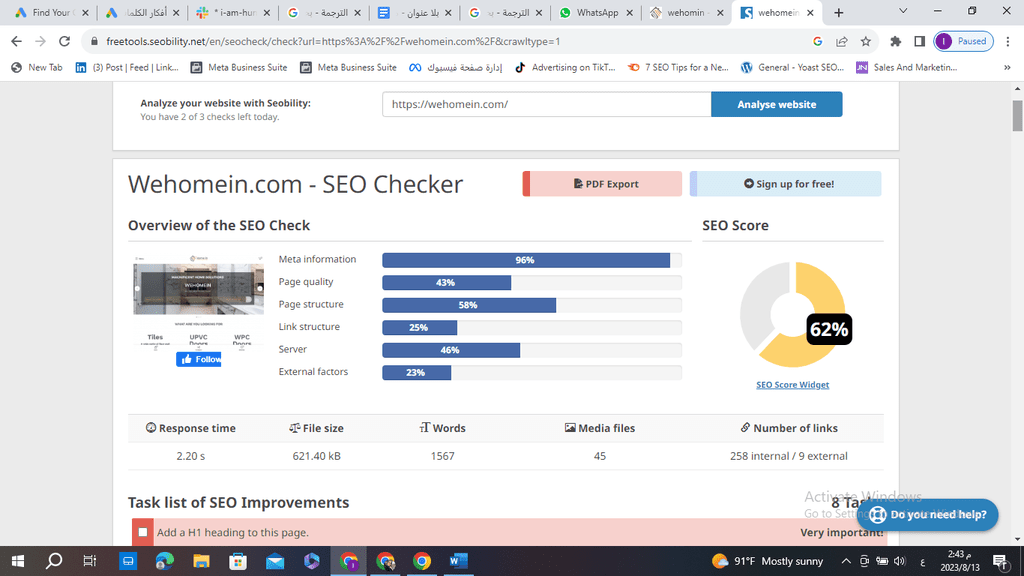
Task: Open the Paused profile button
Action: click(963, 41)
